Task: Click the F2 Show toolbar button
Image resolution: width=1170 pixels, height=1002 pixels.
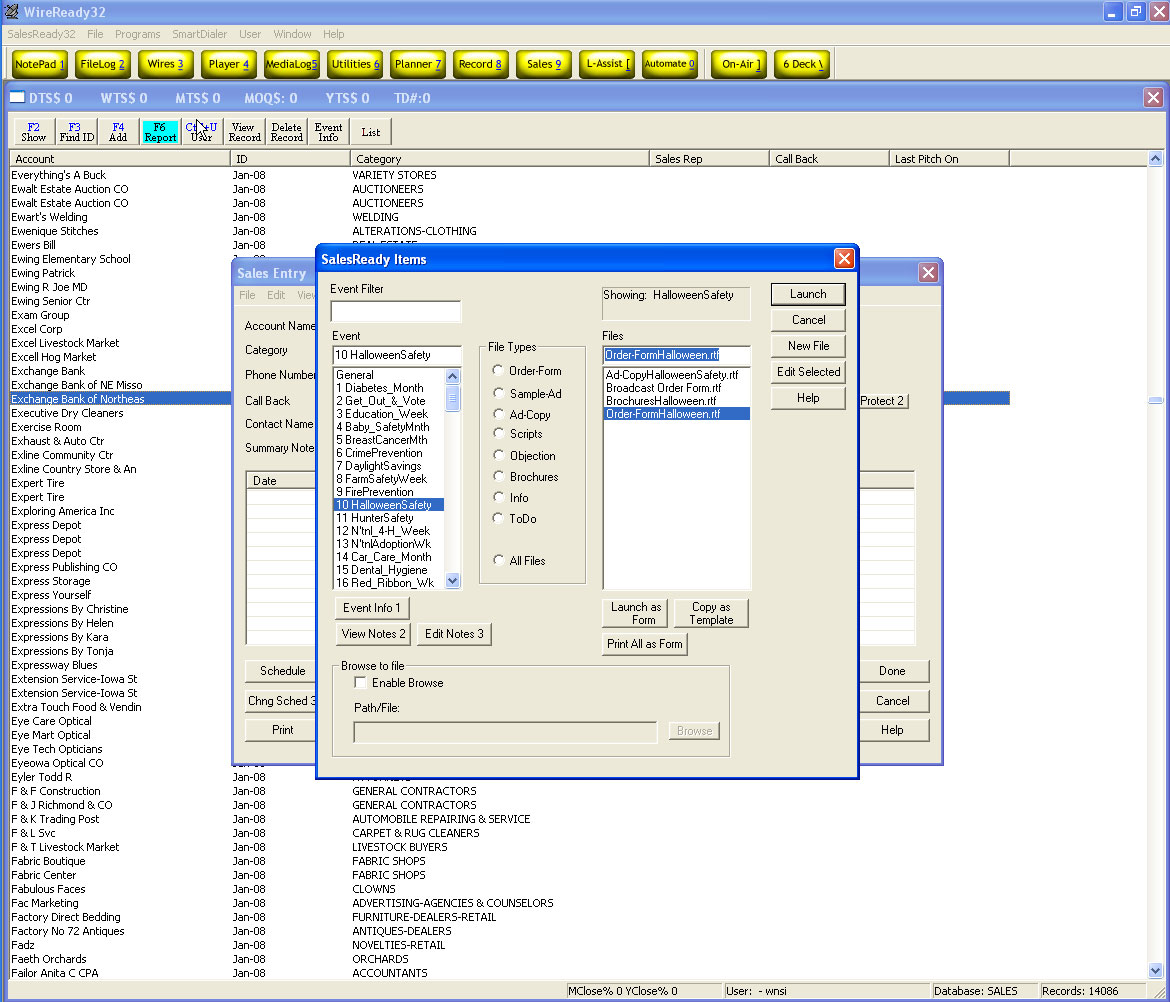Action: click(x=34, y=132)
